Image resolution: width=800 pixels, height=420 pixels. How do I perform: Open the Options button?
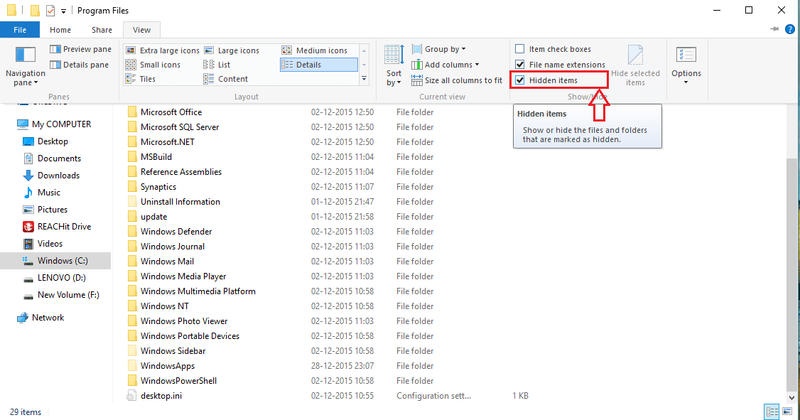686,65
